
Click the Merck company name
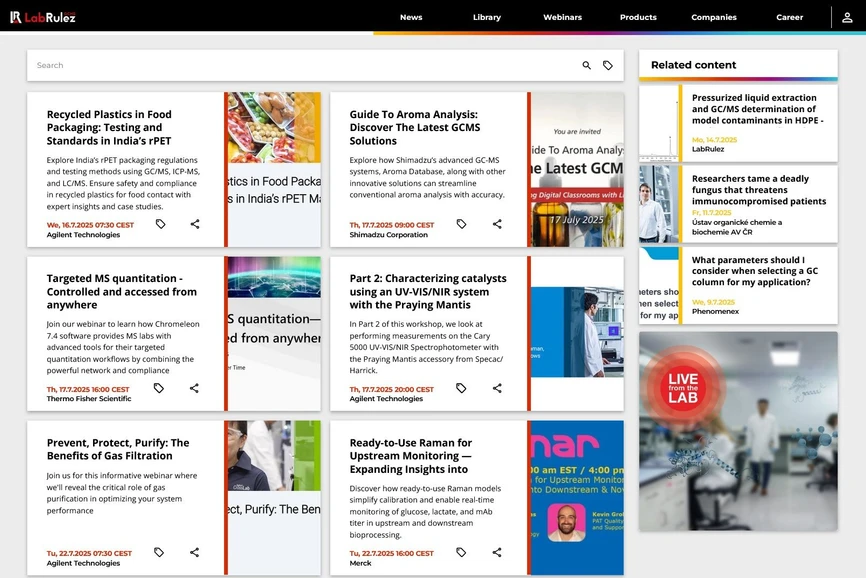coord(360,563)
